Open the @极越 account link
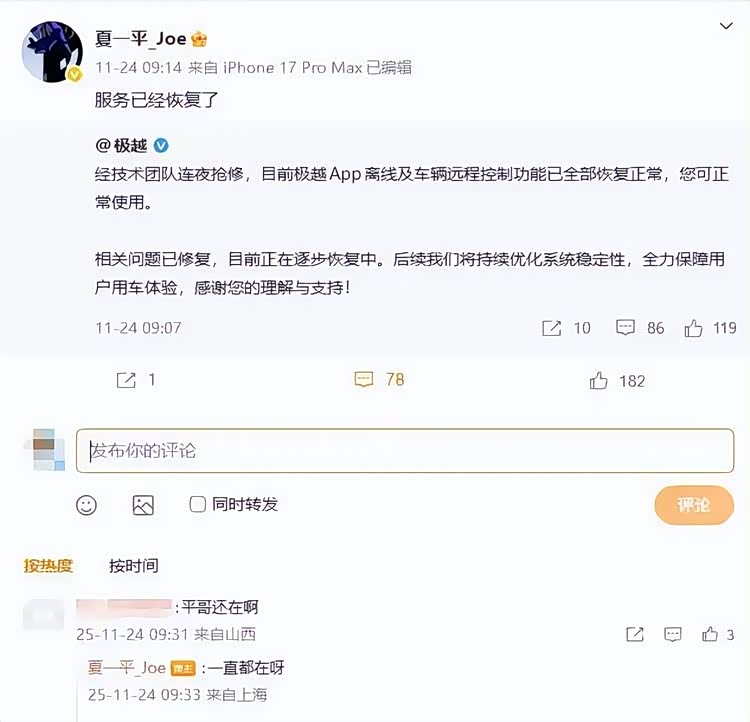Image resolution: width=750 pixels, height=722 pixels. (121, 145)
